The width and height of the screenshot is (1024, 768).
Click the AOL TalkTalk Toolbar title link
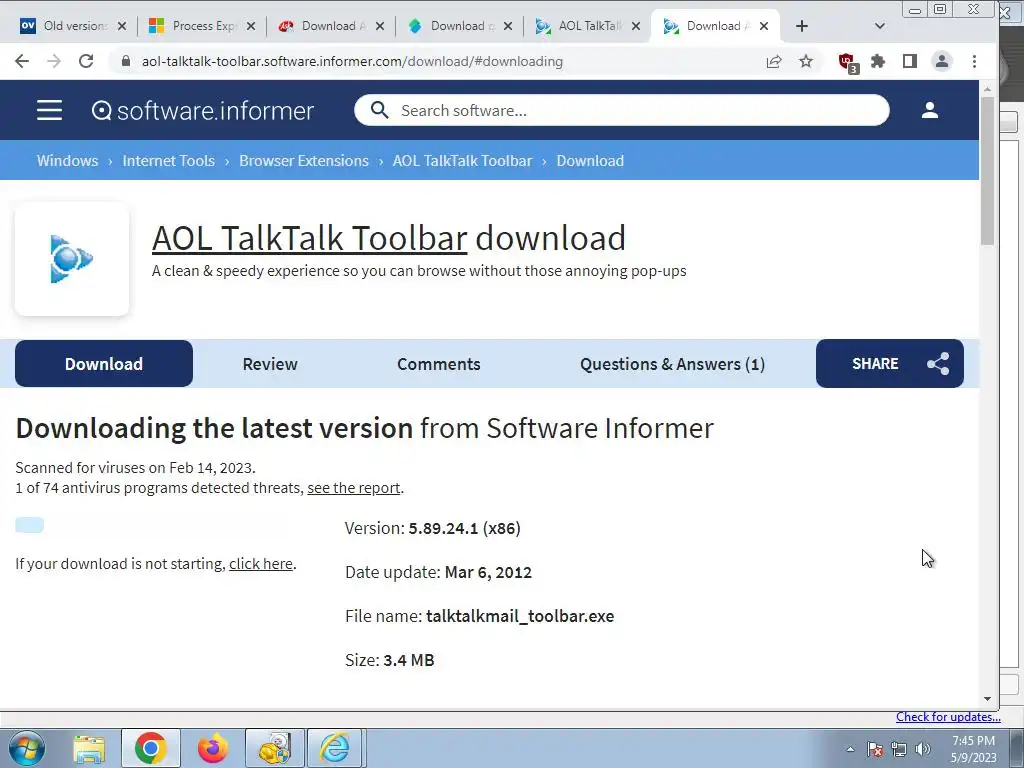point(310,238)
